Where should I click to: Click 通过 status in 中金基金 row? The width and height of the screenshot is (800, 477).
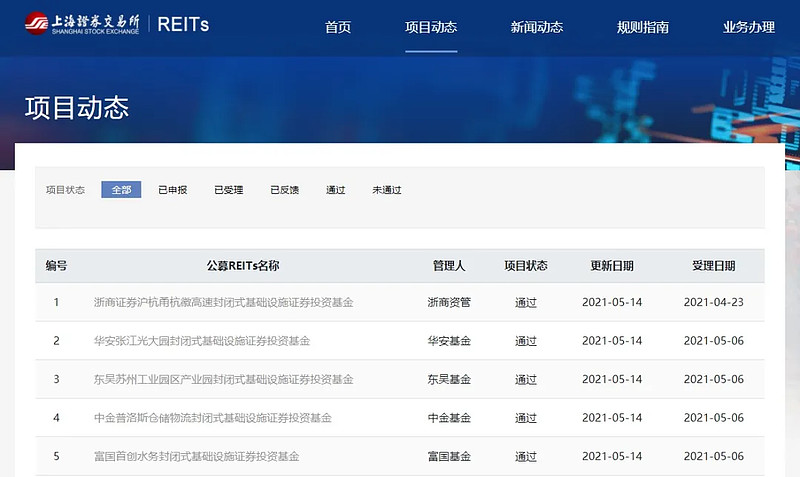tap(526, 418)
